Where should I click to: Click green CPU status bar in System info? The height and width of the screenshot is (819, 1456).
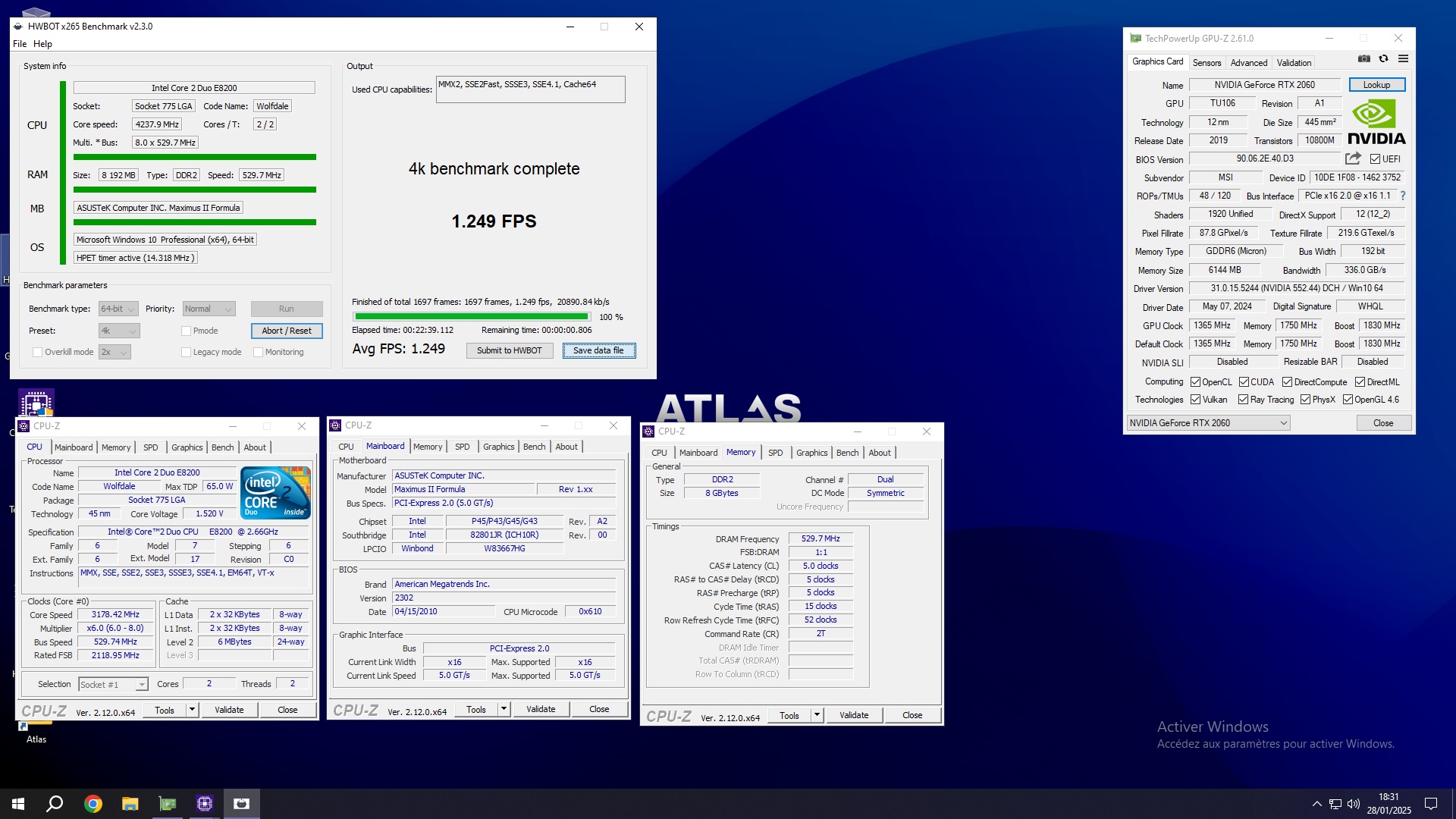(x=194, y=157)
